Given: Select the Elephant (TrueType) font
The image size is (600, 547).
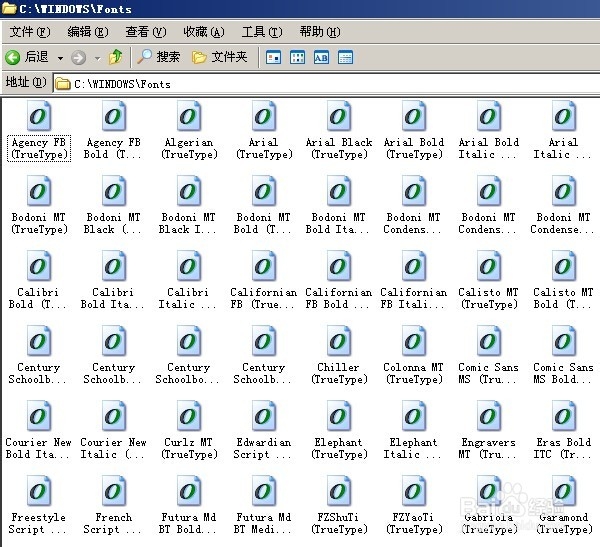Looking at the screenshot, I should [x=339, y=430].
